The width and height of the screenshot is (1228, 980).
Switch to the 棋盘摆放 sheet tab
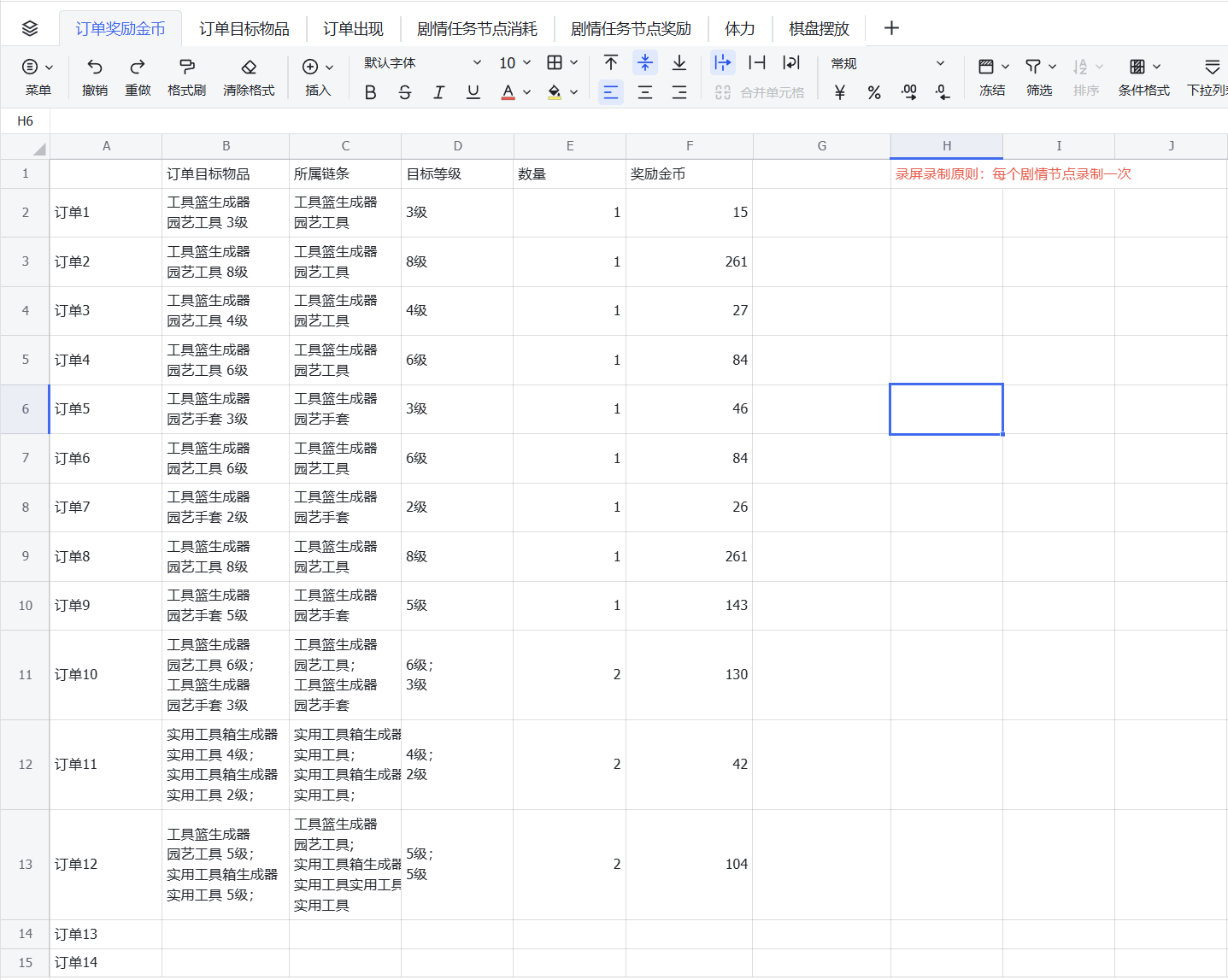tap(819, 29)
